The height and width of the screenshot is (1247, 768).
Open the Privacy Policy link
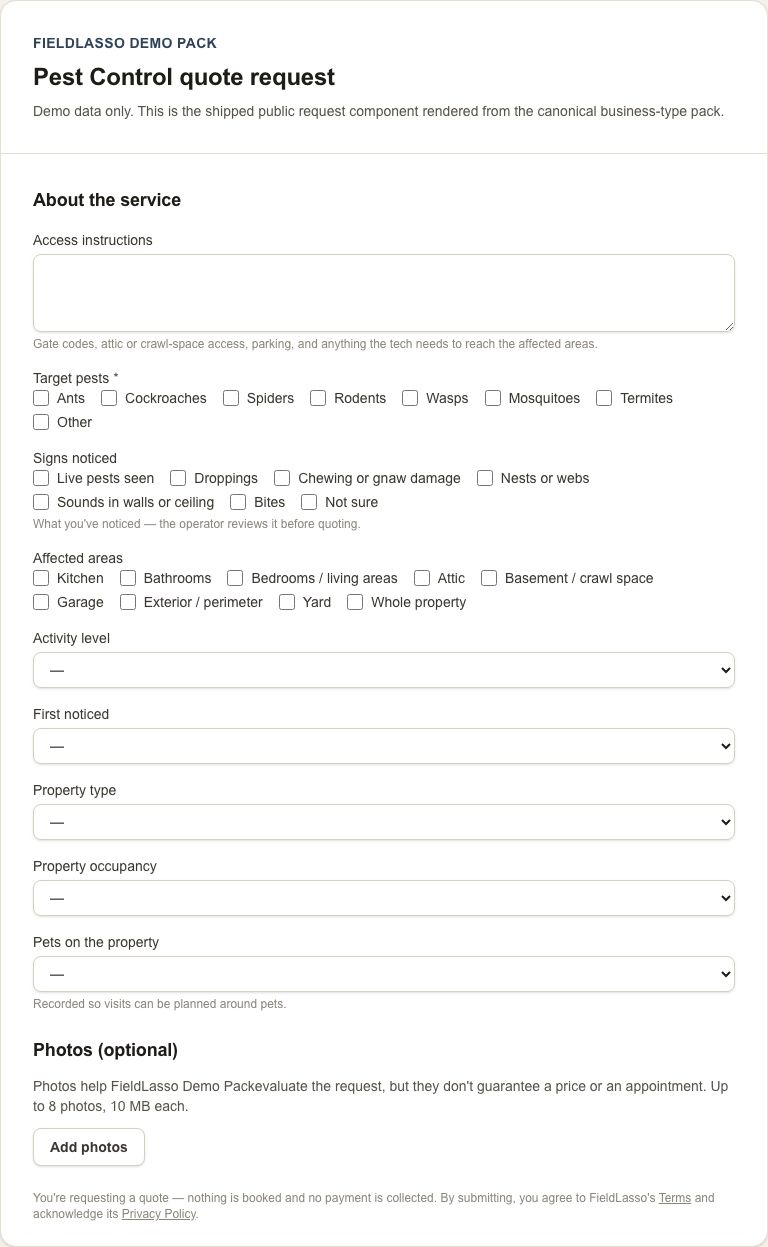click(x=159, y=1214)
